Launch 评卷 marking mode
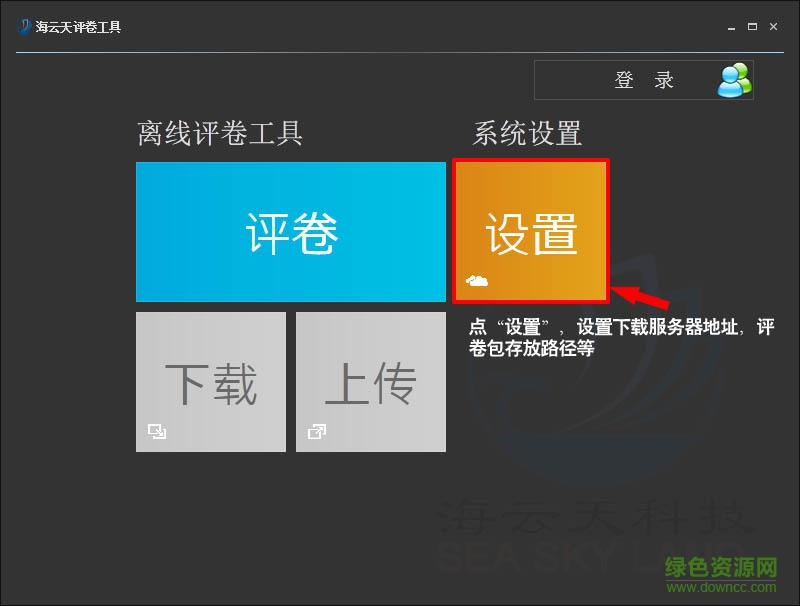 (290, 230)
